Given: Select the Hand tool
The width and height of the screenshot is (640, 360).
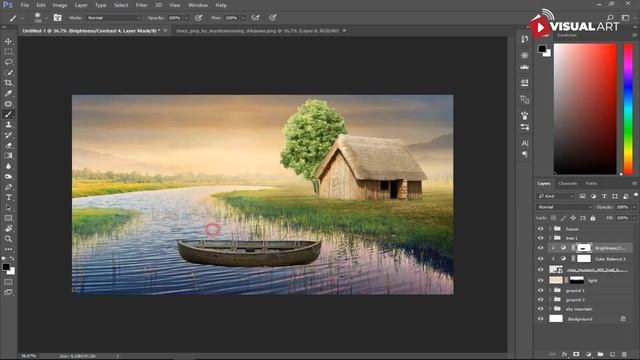Looking at the screenshot, I should 8,229.
